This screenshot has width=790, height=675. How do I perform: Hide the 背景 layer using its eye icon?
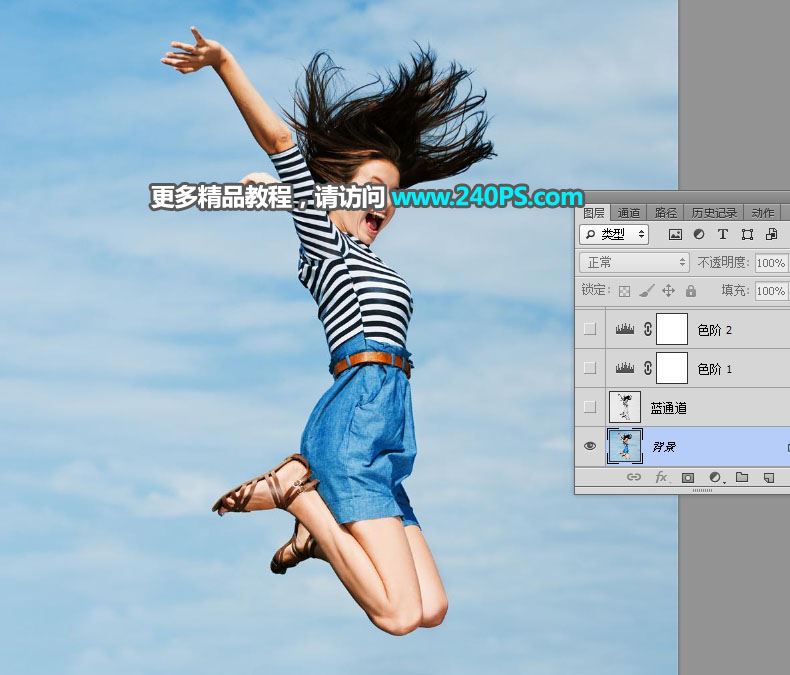pos(591,447)
